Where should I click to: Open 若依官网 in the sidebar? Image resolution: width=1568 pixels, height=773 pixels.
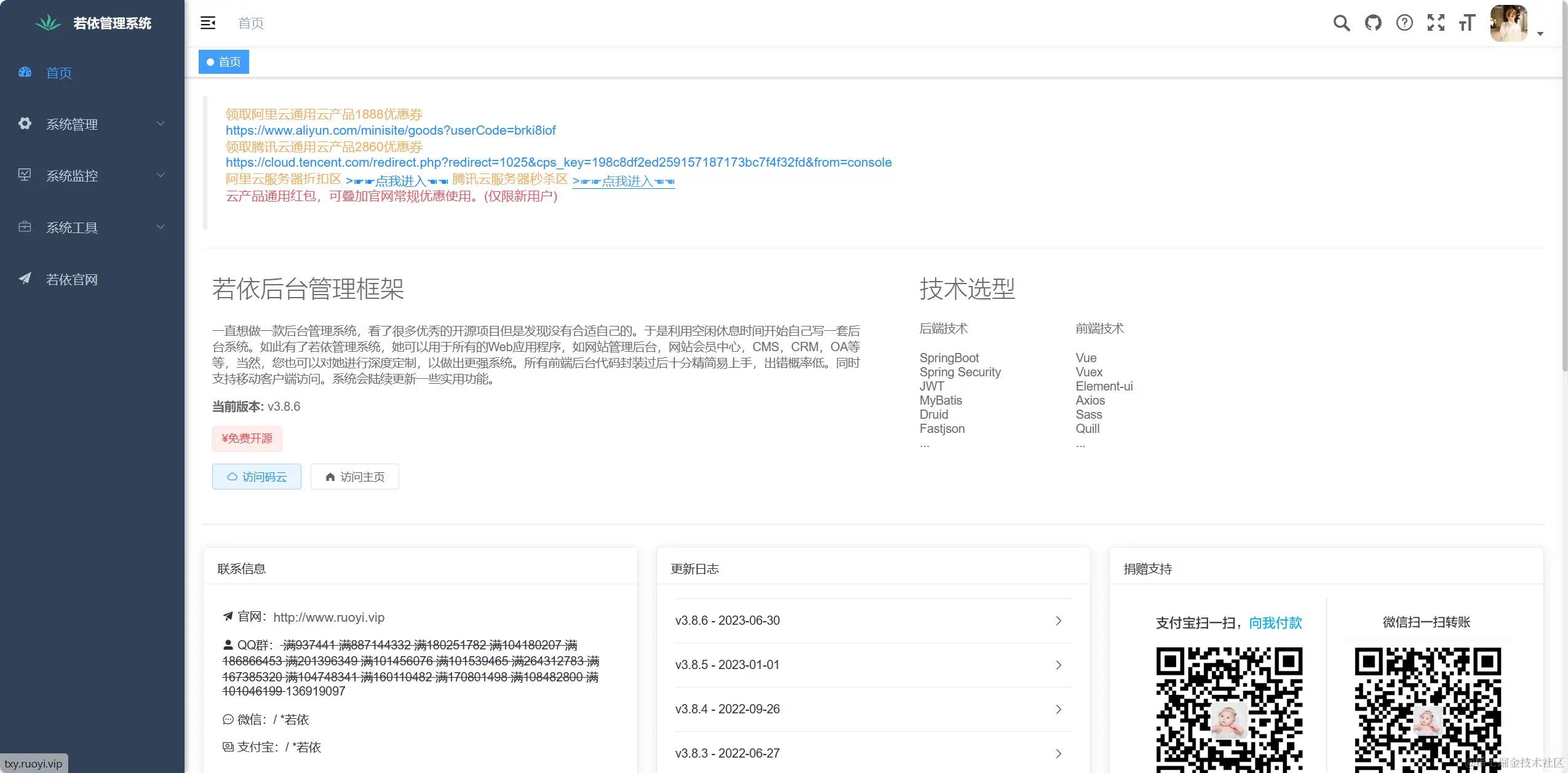72,280
